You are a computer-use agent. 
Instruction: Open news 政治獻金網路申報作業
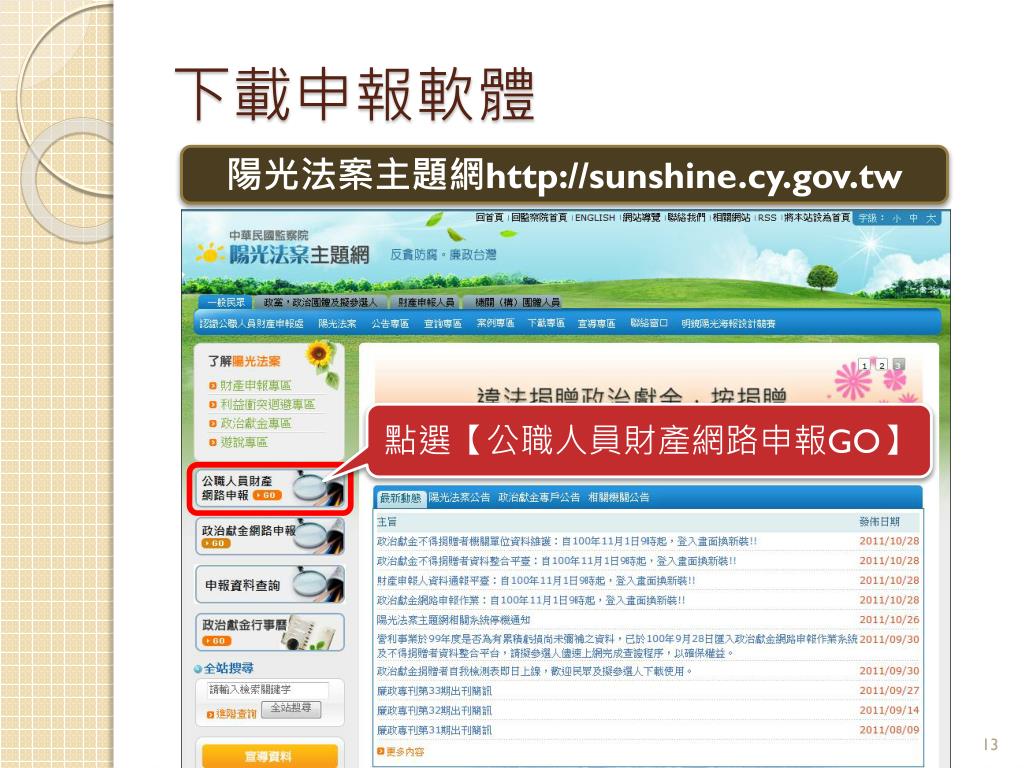point(530,600)
